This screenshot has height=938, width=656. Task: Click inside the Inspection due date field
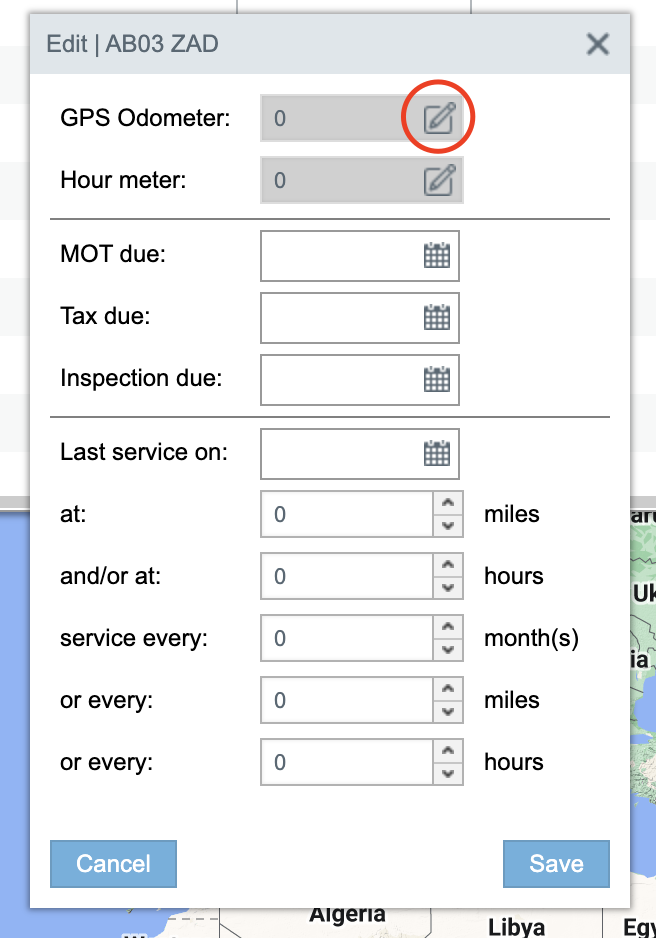coord(340,380)
